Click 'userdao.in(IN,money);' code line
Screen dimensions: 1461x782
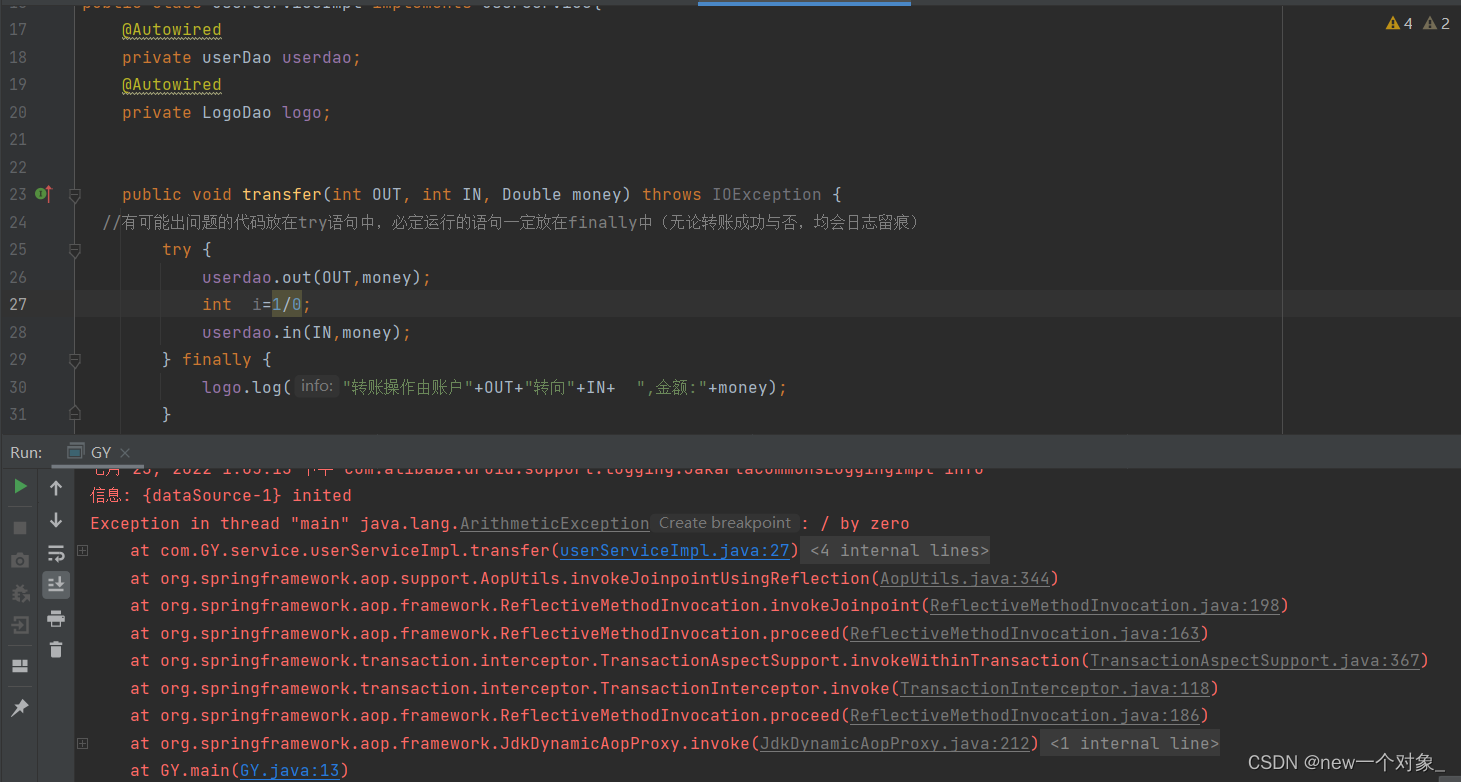[x=306, y=332]
